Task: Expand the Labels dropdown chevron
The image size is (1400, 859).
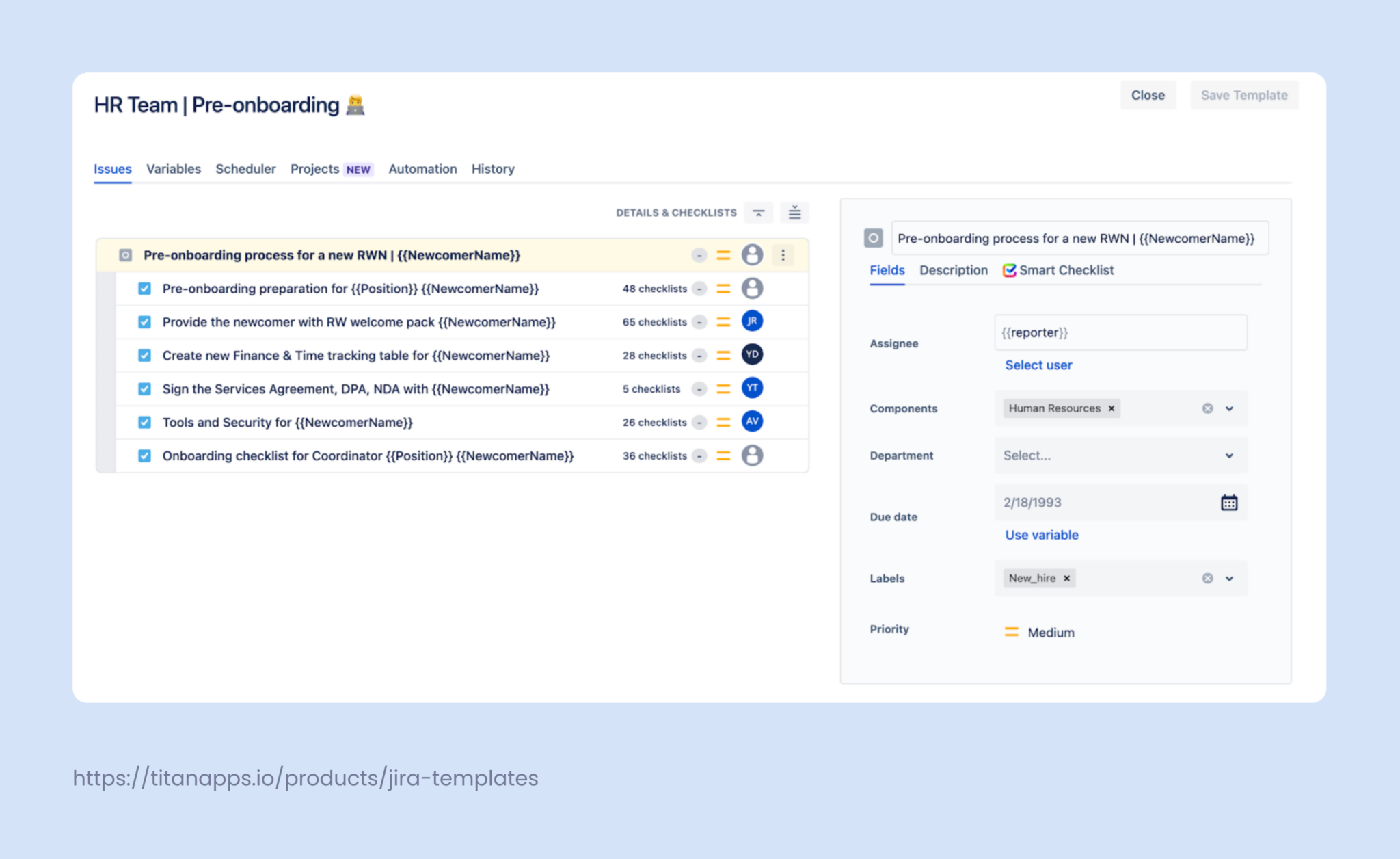Action: [x=1229, y=578]
